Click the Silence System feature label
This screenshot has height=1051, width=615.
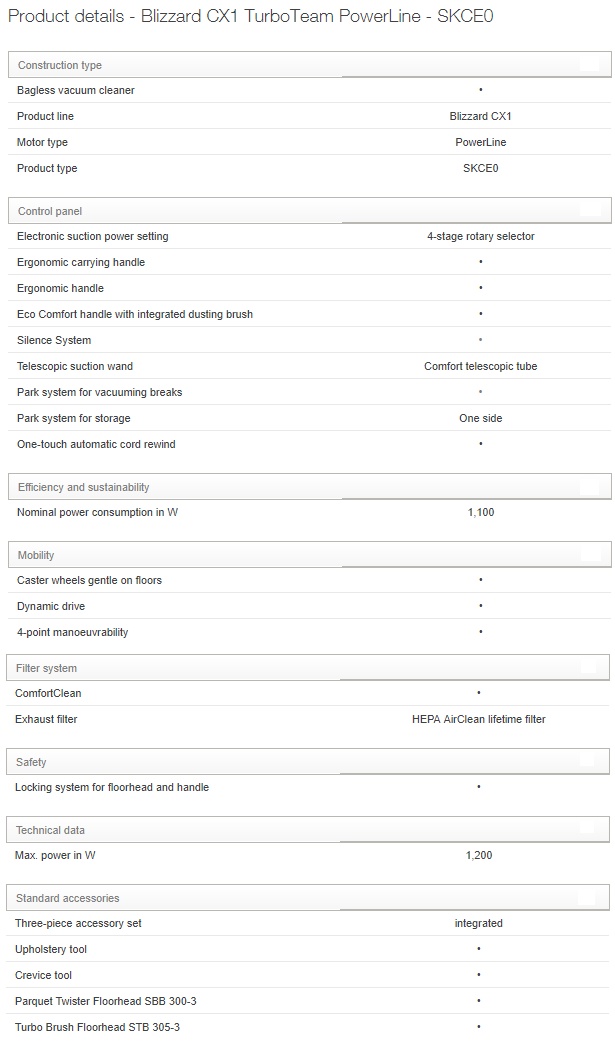(54, 340)
